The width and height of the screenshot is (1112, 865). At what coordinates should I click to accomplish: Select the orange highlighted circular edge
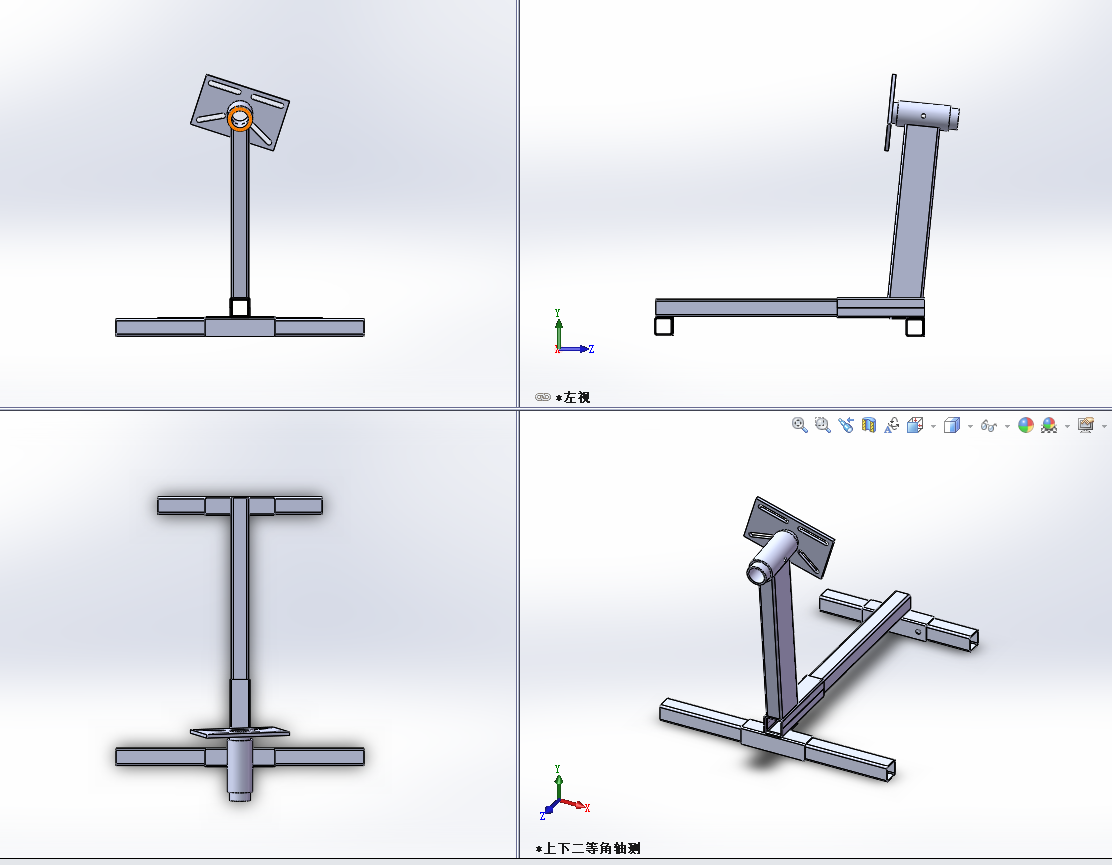240,128
